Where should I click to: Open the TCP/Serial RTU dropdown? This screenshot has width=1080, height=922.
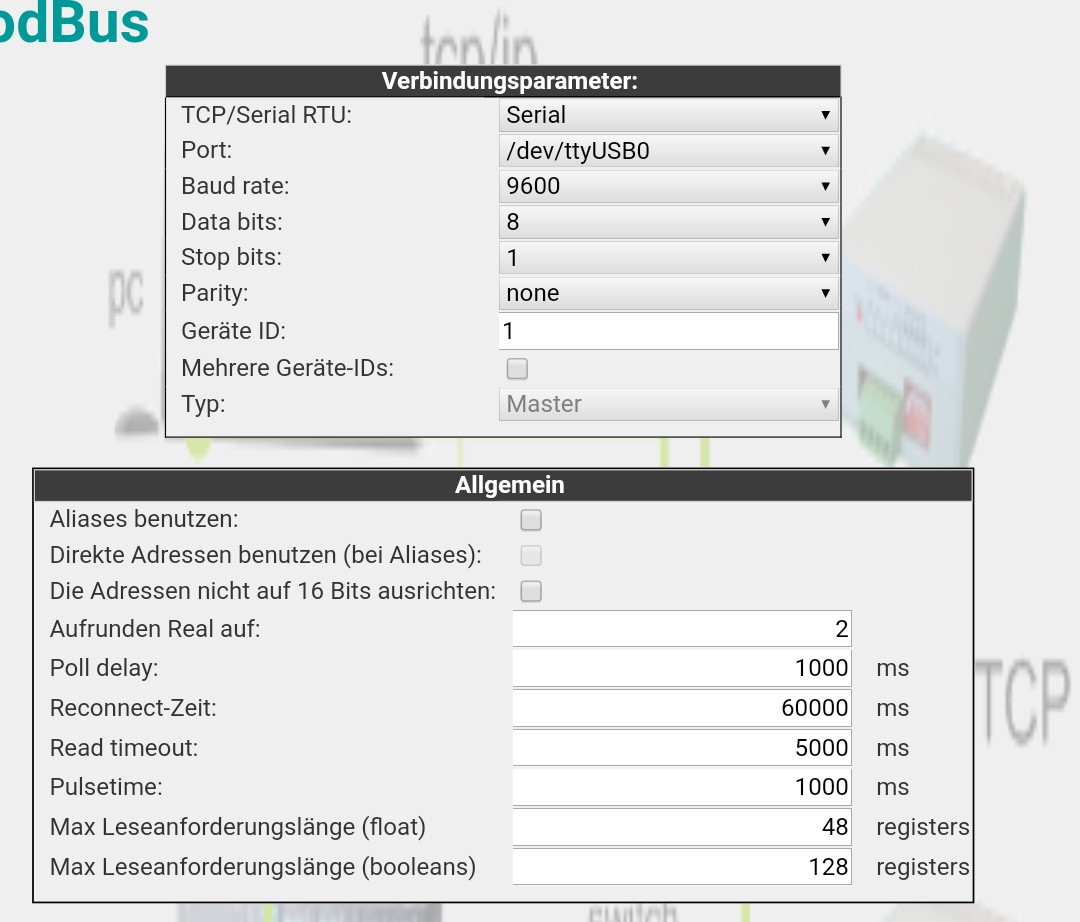point(668,115)
